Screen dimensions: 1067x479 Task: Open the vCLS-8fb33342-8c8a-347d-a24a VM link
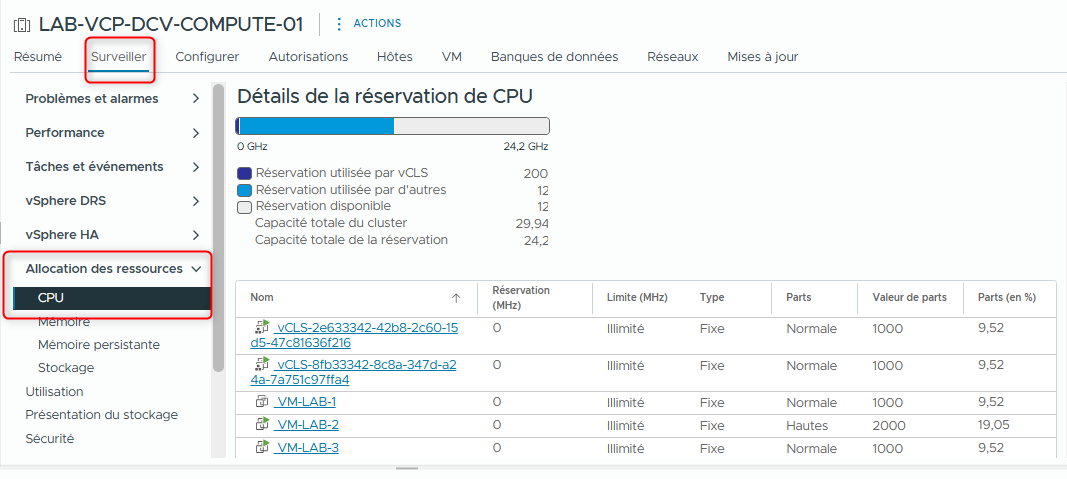tap(353, 371)
